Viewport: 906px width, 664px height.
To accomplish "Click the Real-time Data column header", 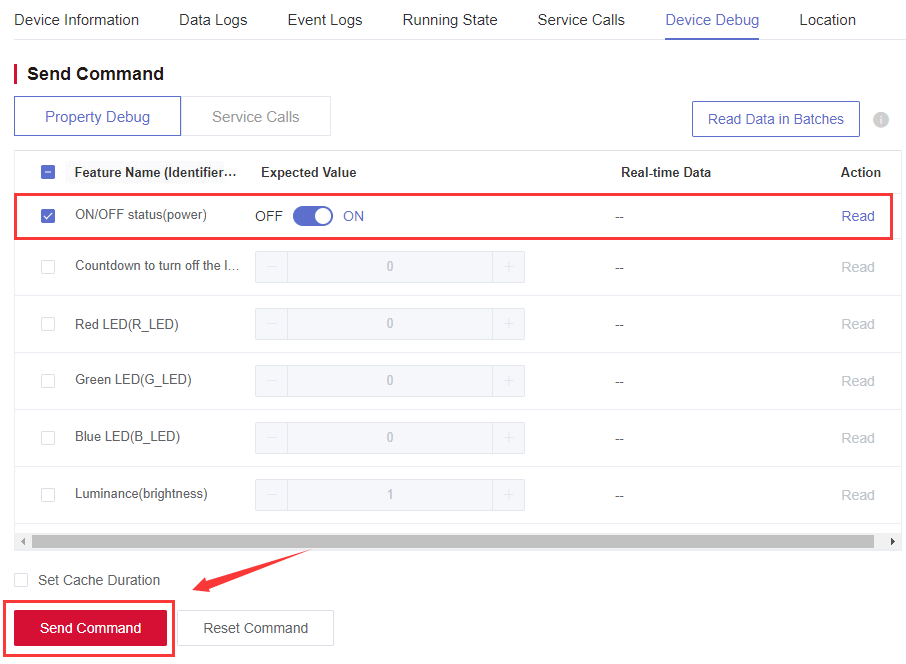I will [x=666, y=172].
